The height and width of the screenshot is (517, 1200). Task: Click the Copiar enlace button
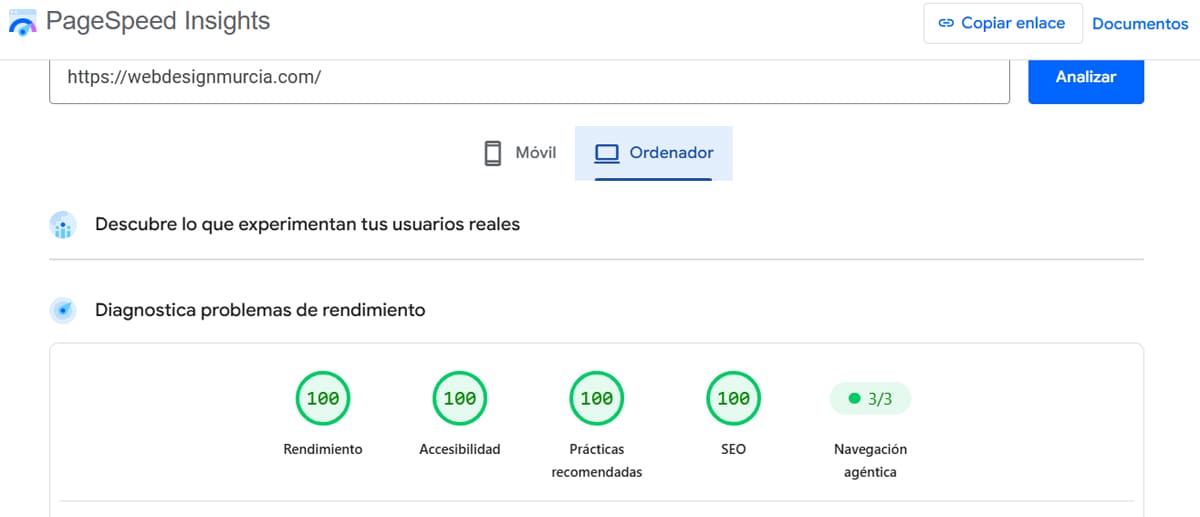pyautogui.click(x=1003, y=23)
